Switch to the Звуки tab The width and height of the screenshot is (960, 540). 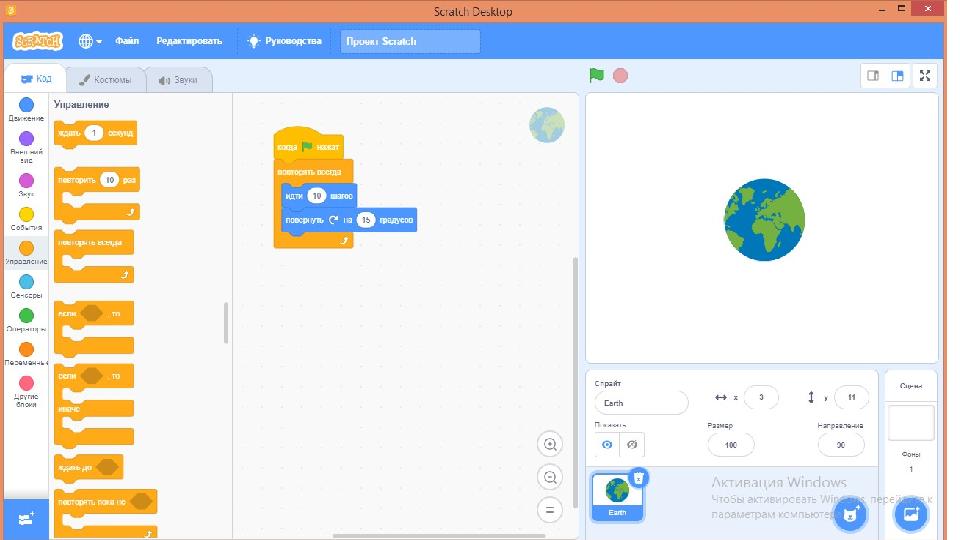point(178,80)
